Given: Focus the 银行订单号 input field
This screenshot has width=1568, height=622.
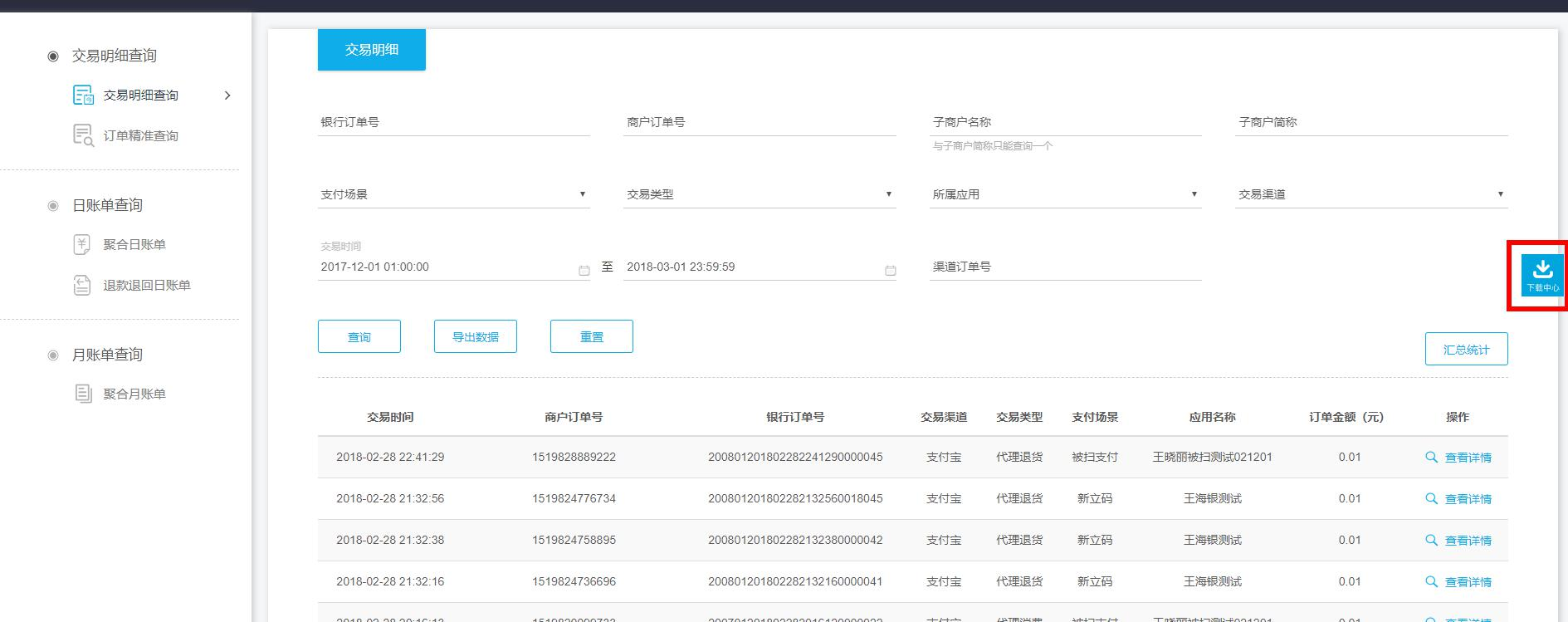Looking at the screenshot, I should [454, 122].
